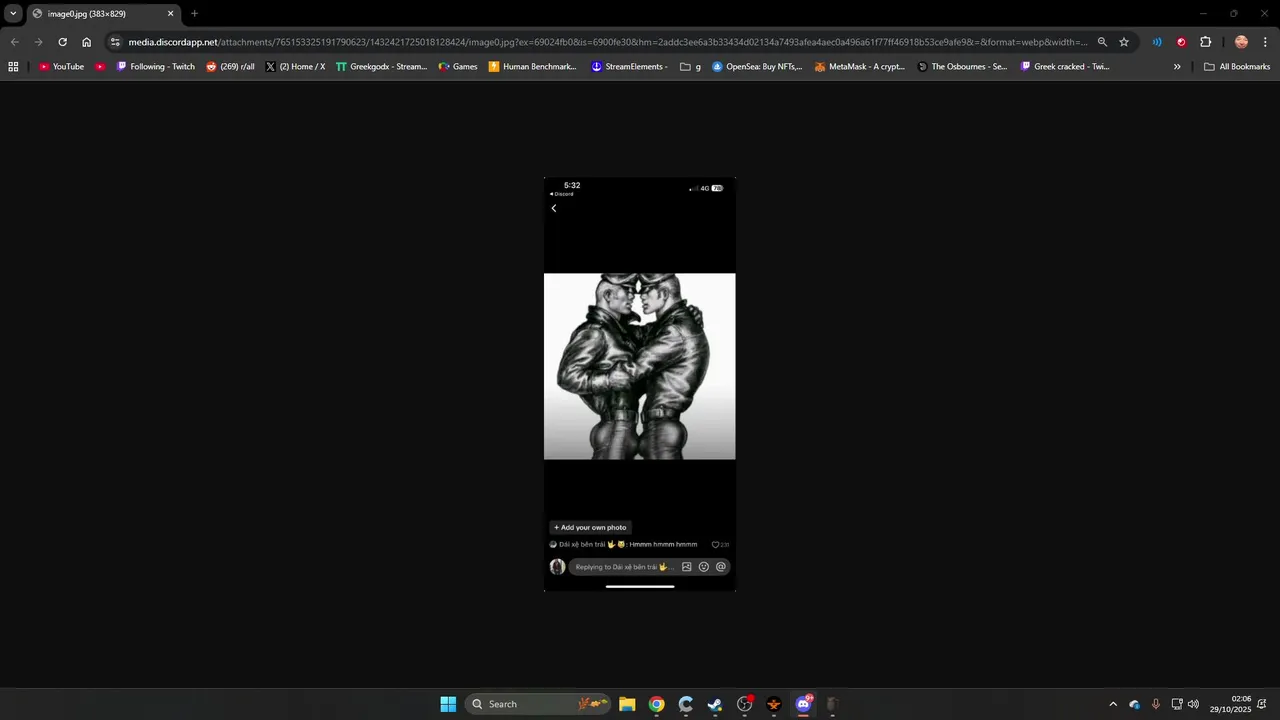Click the taskbar Search box
This screenshot has height=720, width=1280.
coord(537,704)
